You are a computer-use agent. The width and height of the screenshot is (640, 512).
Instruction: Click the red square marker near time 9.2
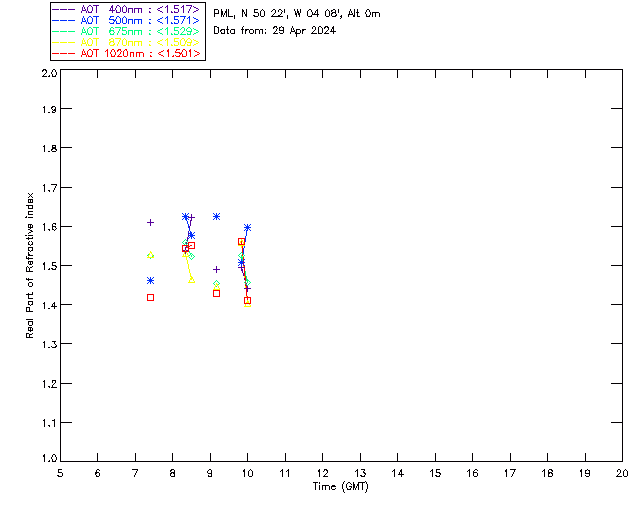(x=216, y=294)
